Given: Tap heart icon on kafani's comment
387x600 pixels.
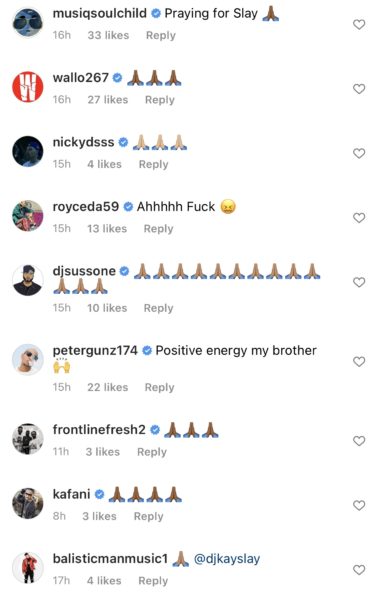Looking at the screenshot, I should [359, 505].
